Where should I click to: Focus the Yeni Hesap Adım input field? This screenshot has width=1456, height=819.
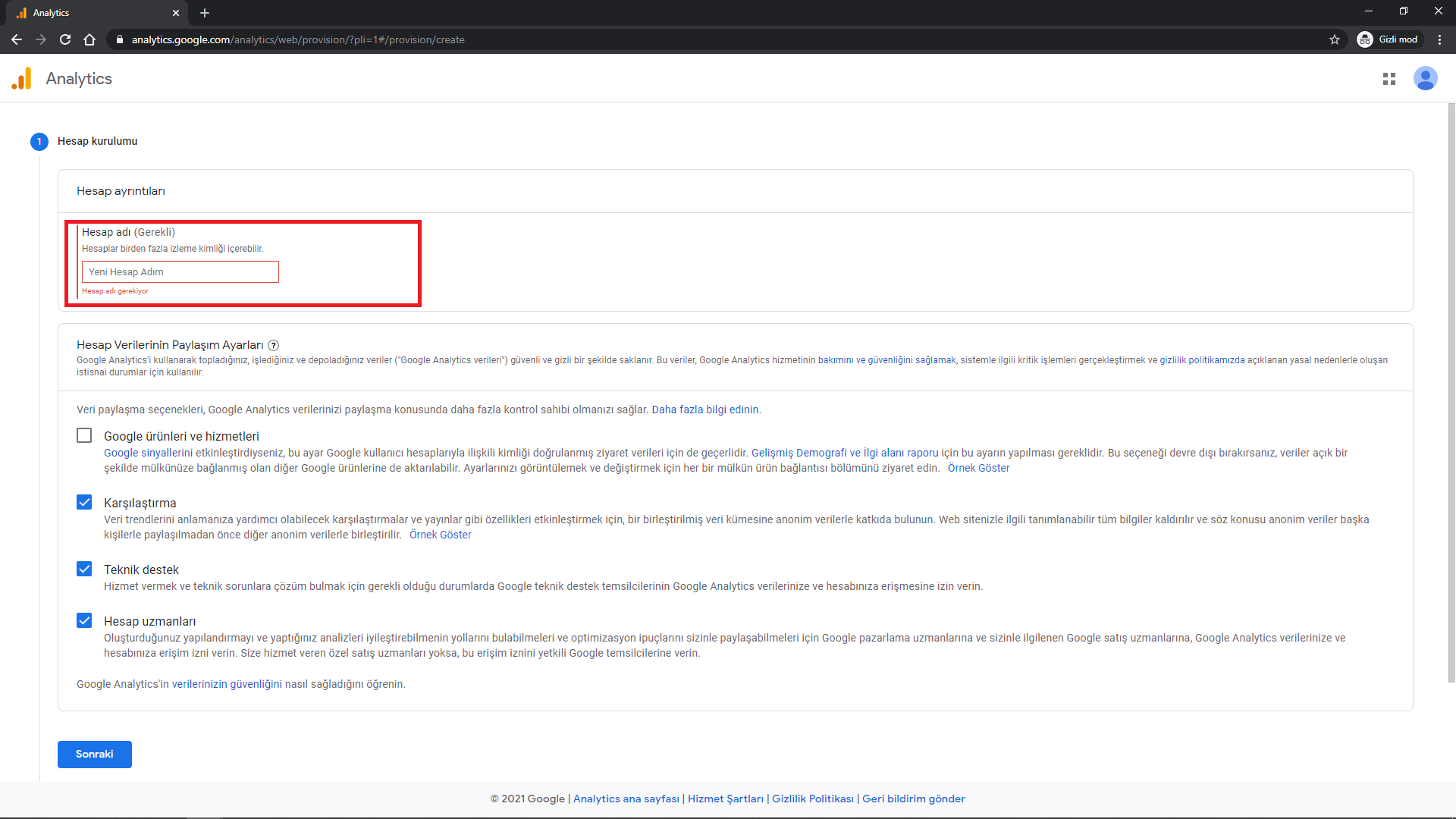point(180,272)
